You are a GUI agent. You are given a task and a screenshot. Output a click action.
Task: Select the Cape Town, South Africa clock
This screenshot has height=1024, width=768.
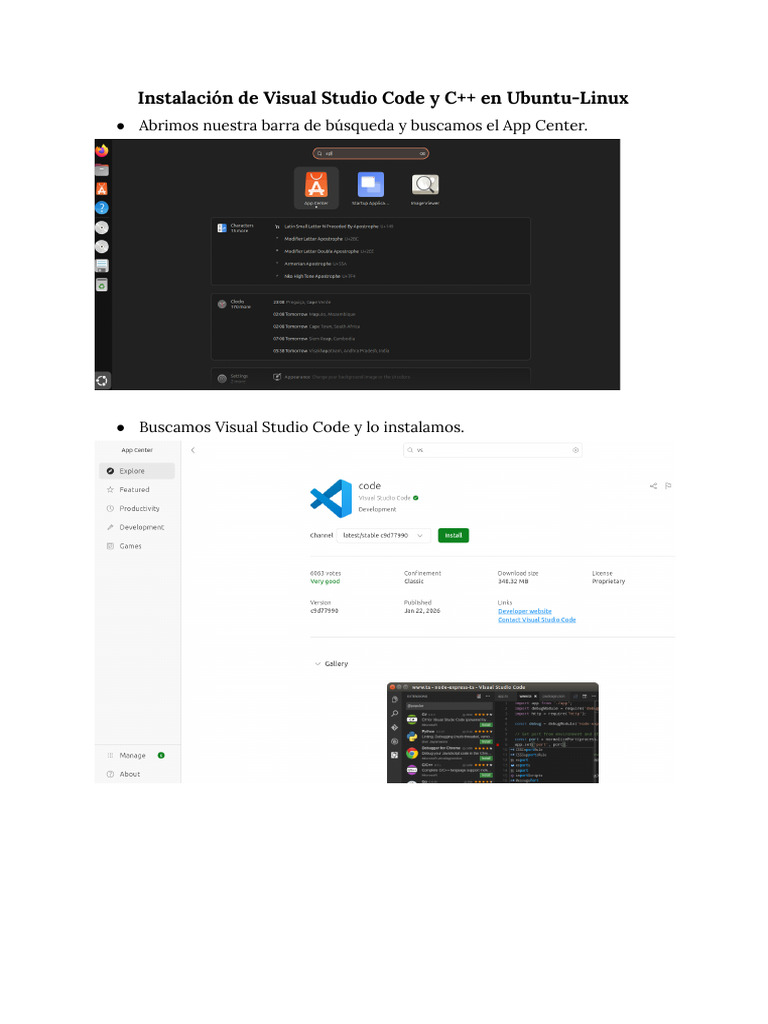(316, 327)
